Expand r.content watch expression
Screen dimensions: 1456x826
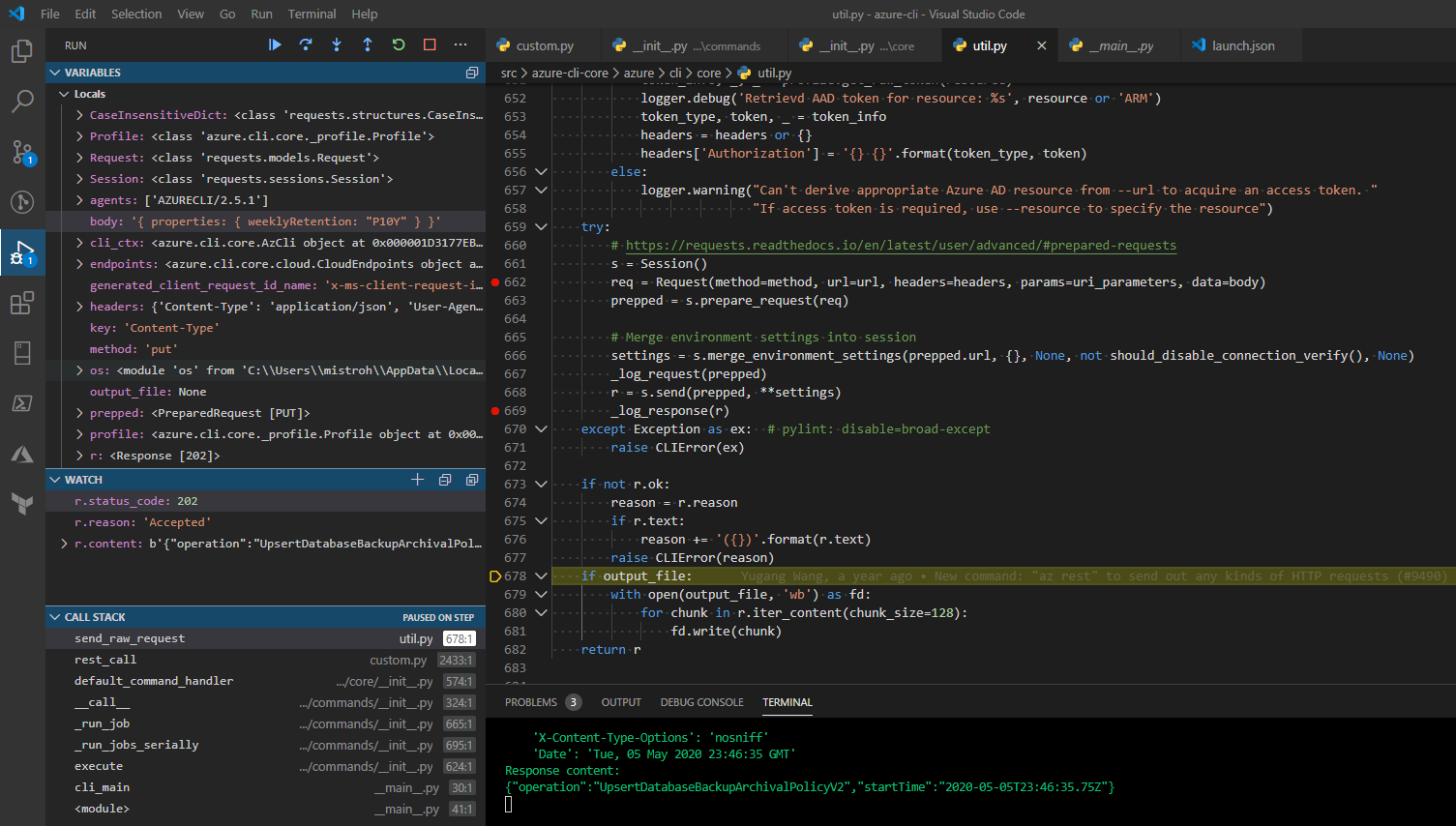[x=65, y=544]
